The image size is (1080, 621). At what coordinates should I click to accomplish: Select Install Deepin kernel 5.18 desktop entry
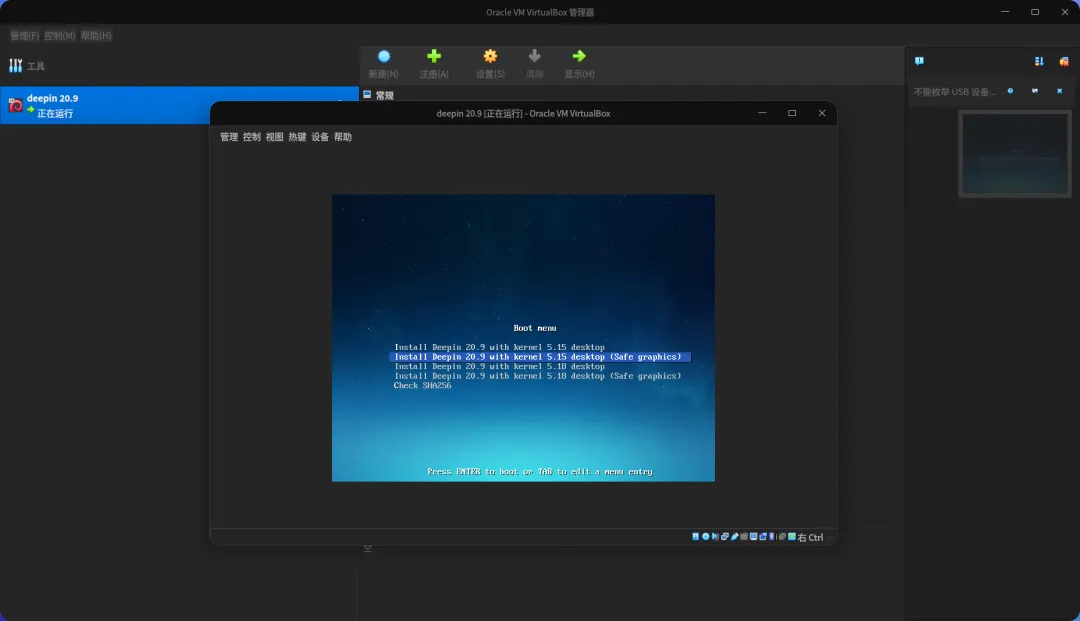point(499,366)
